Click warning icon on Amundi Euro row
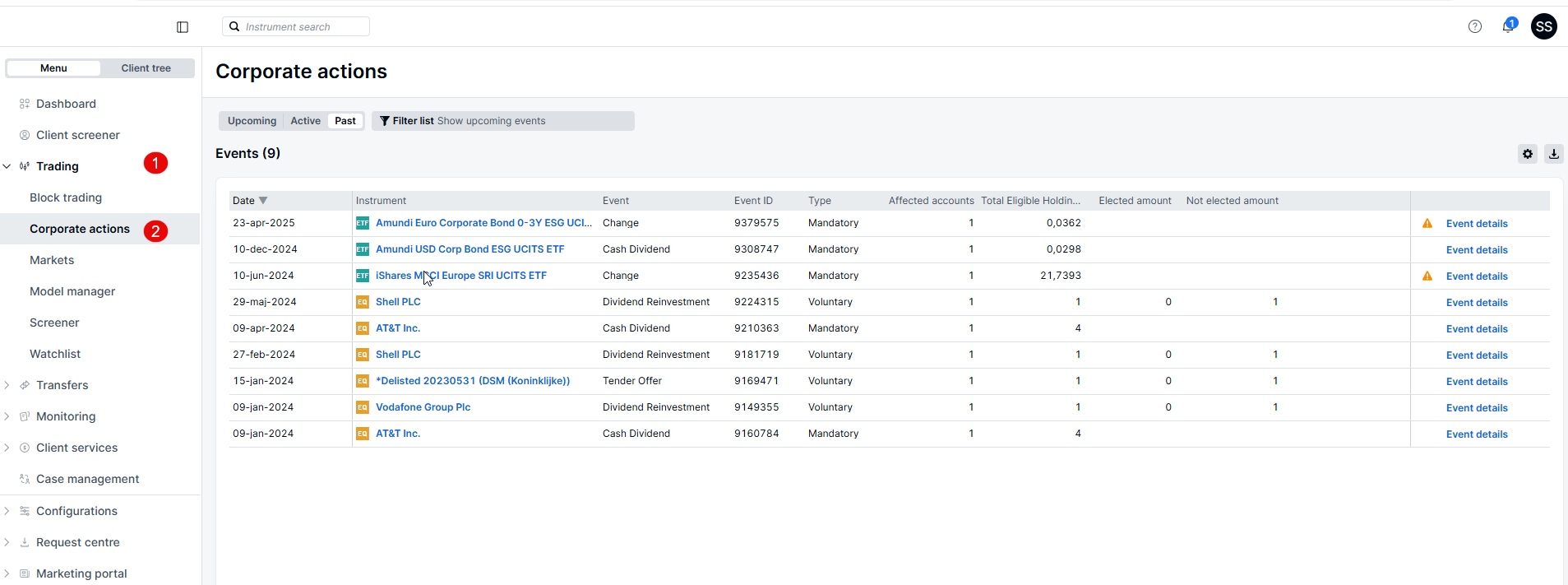 tap(1427, 224)
